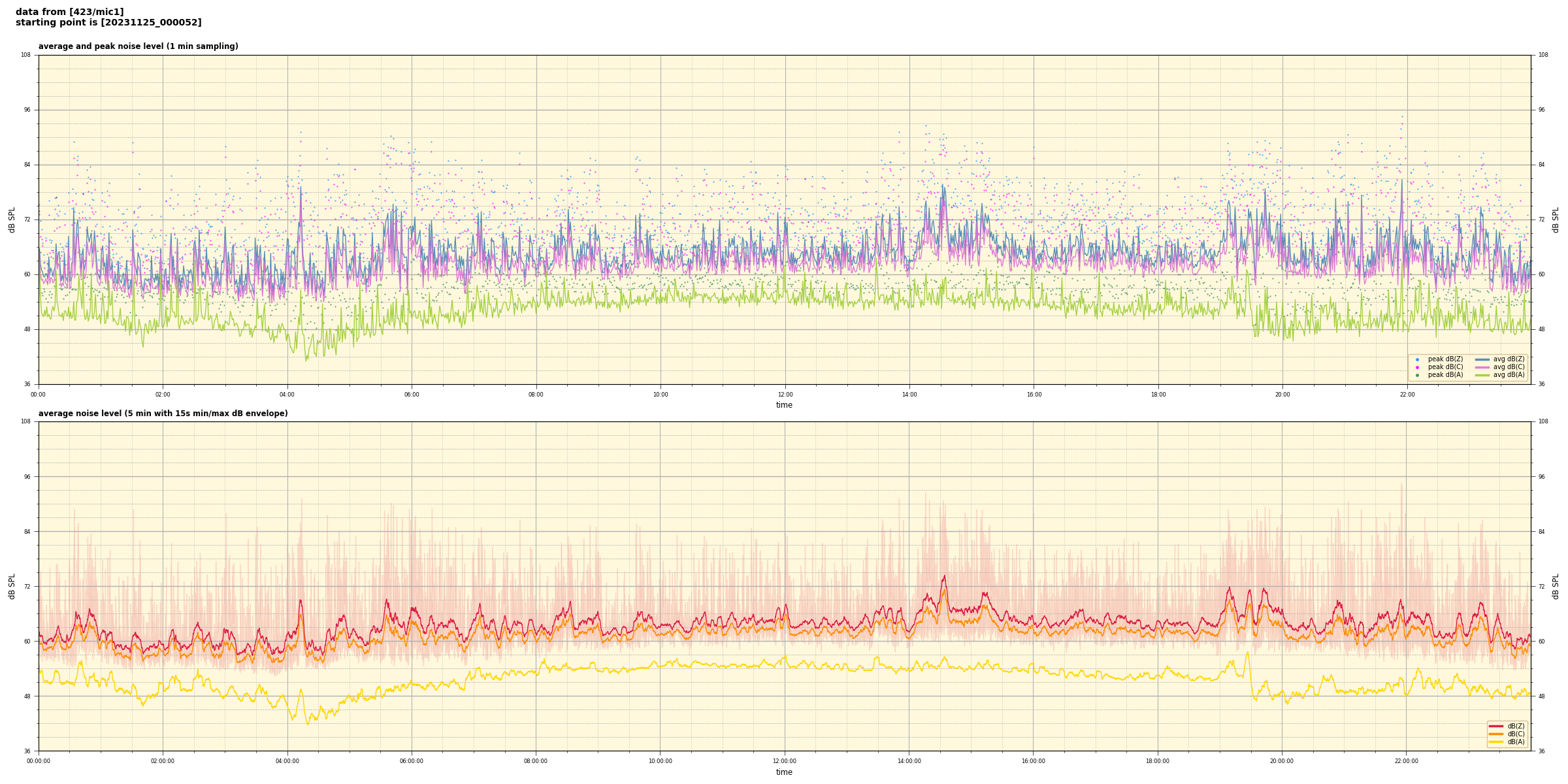Click the red dB(Z) legend line in bottom chart
1568x784 pixels.
(x=1496, y=726)
